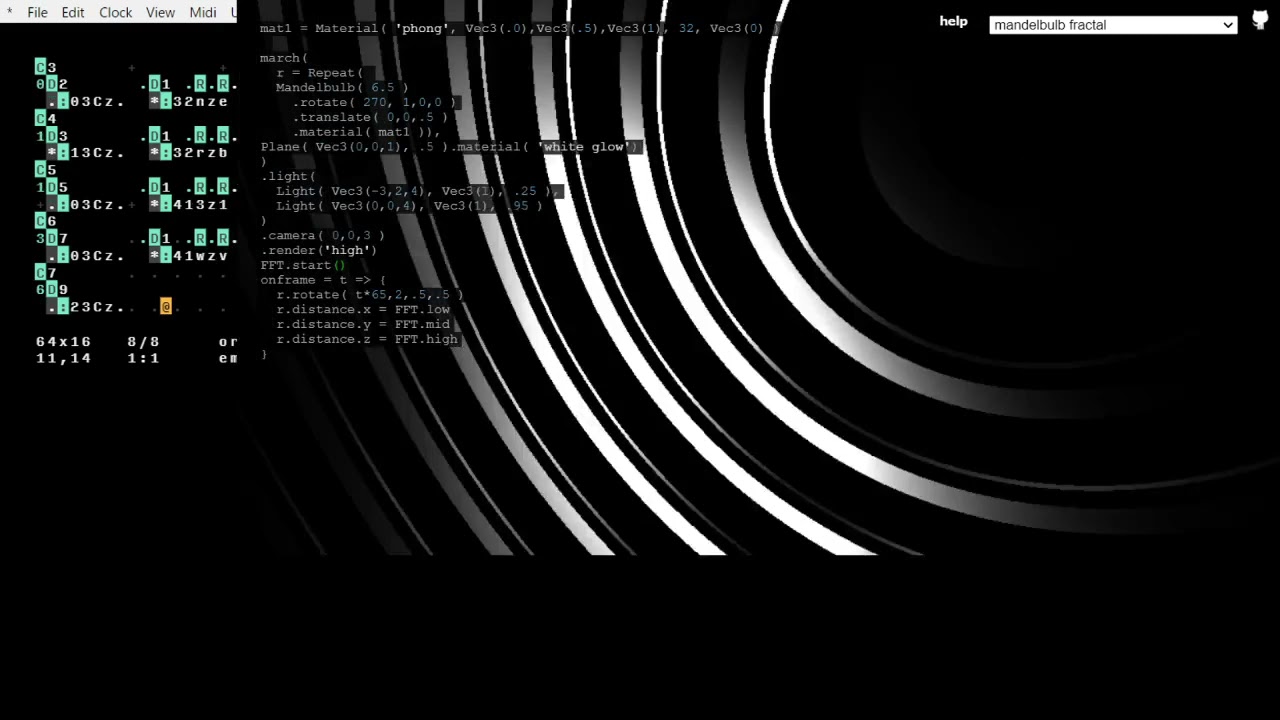This screenshot has width=1280, height=720.
Task: Click the FFT.start() line
Action: (303, 265)
